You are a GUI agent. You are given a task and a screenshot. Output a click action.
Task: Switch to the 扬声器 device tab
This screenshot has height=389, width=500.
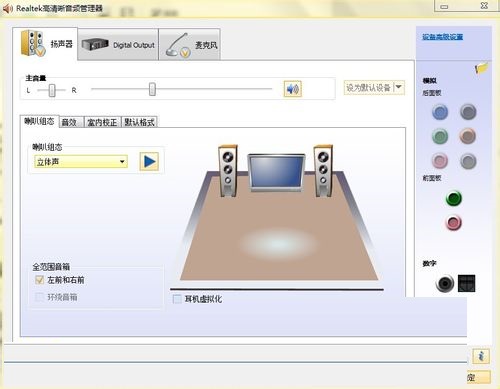point(45,44)
